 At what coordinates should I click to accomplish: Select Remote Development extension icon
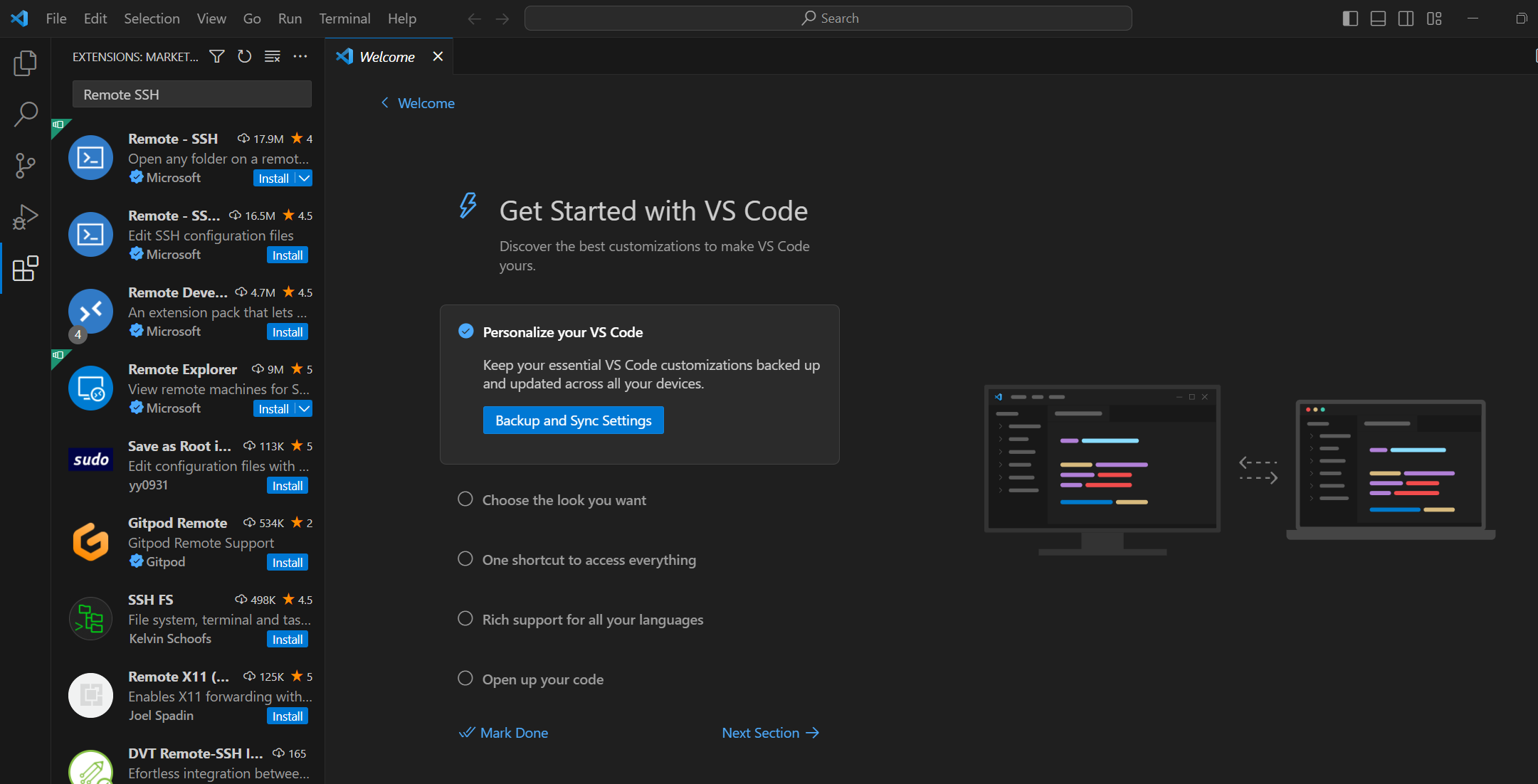90,311
